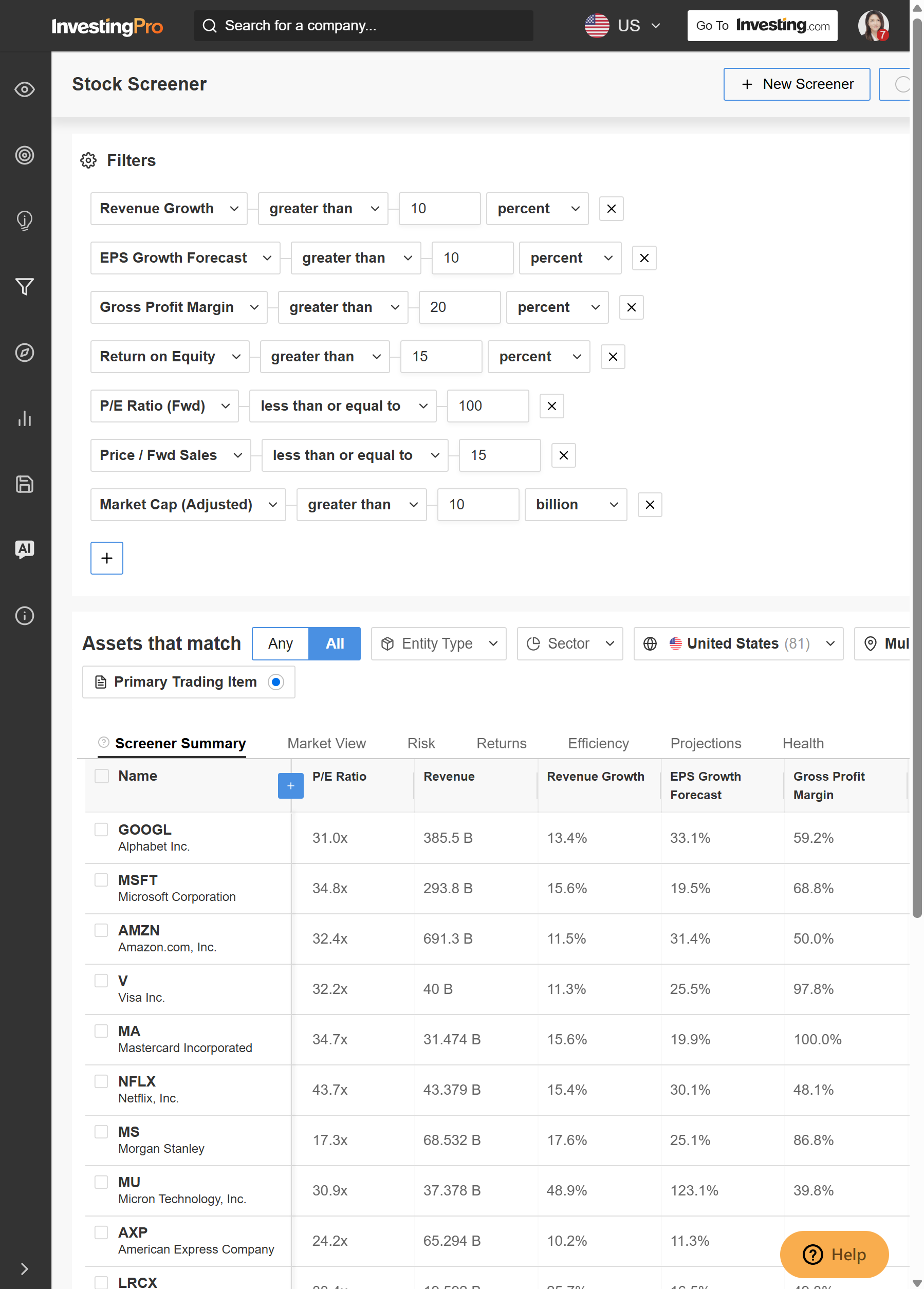Remove the EPS Growth Forecast filter

(x=644, y=258)
